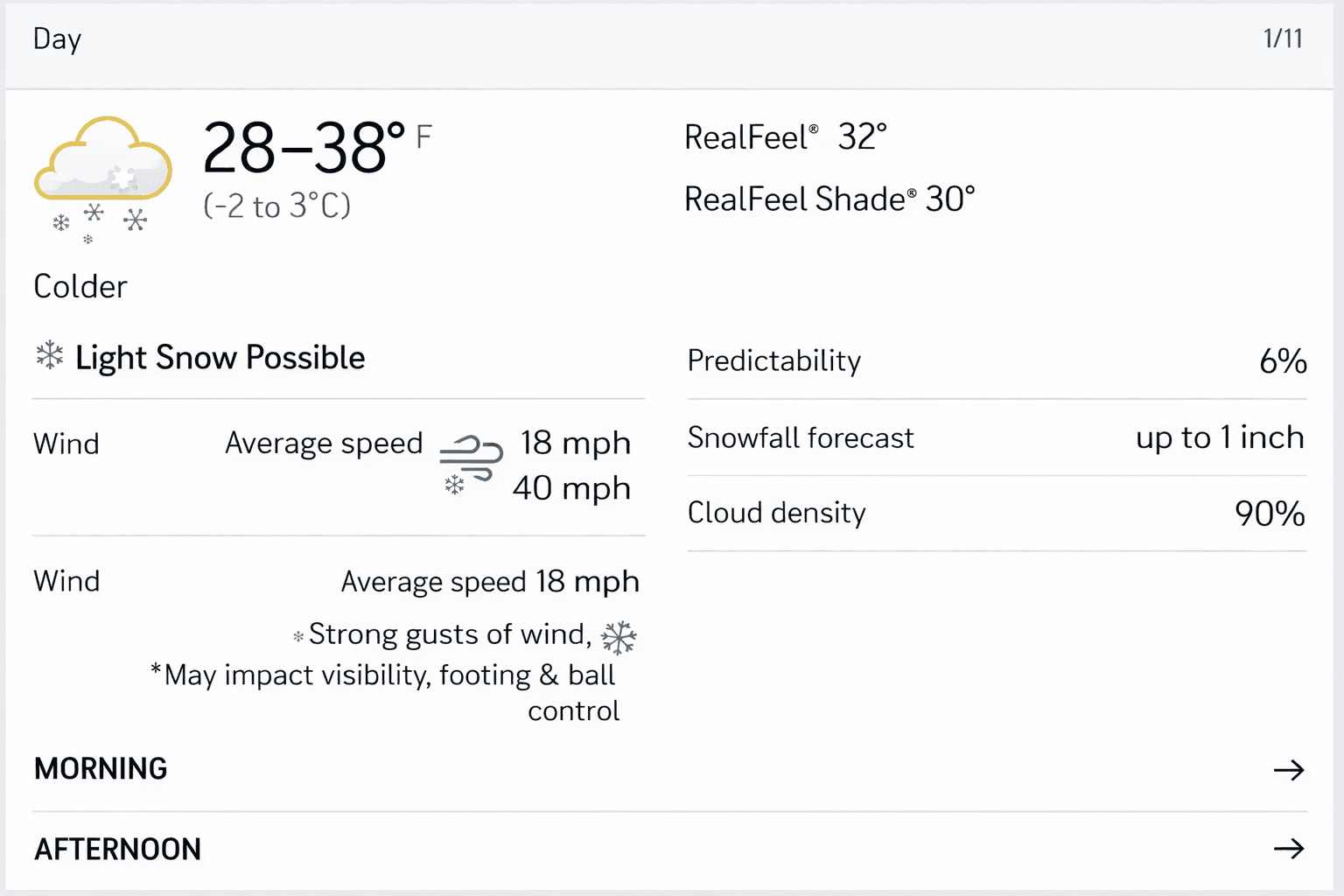Click the wind gust icon

(471, 462)
